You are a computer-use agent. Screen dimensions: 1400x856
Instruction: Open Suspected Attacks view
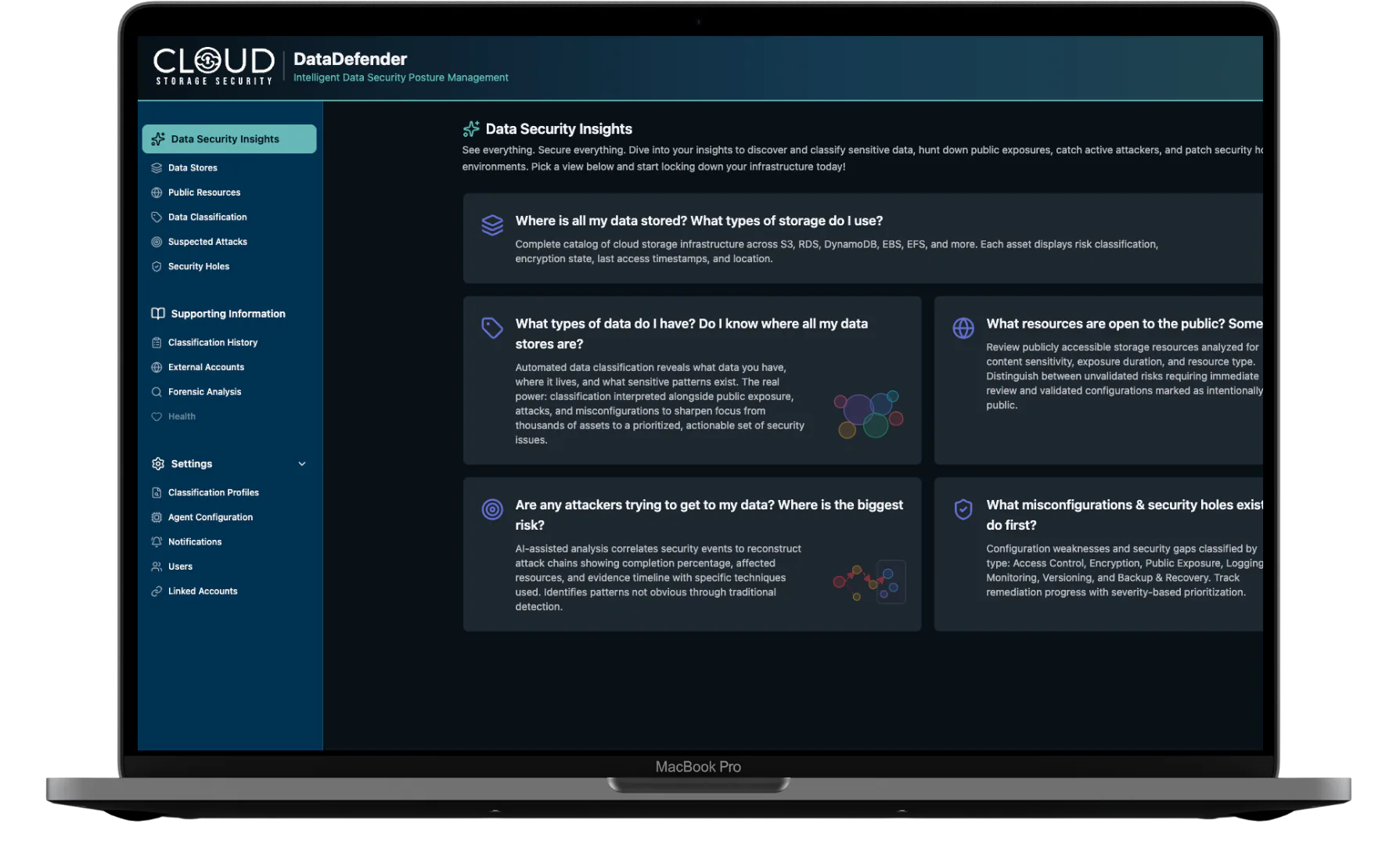[207, 242]
